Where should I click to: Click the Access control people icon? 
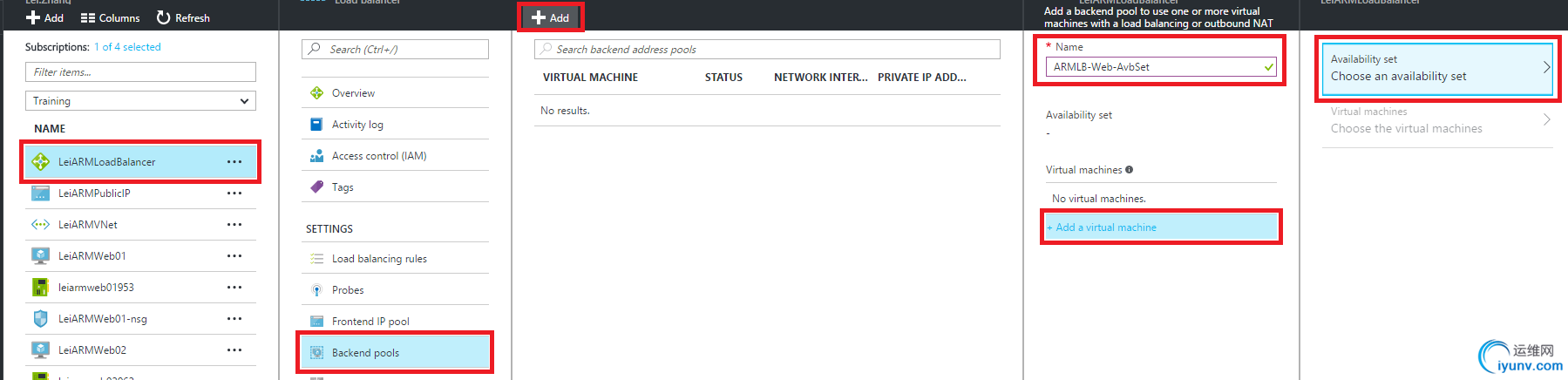click(x=317, y=156)
